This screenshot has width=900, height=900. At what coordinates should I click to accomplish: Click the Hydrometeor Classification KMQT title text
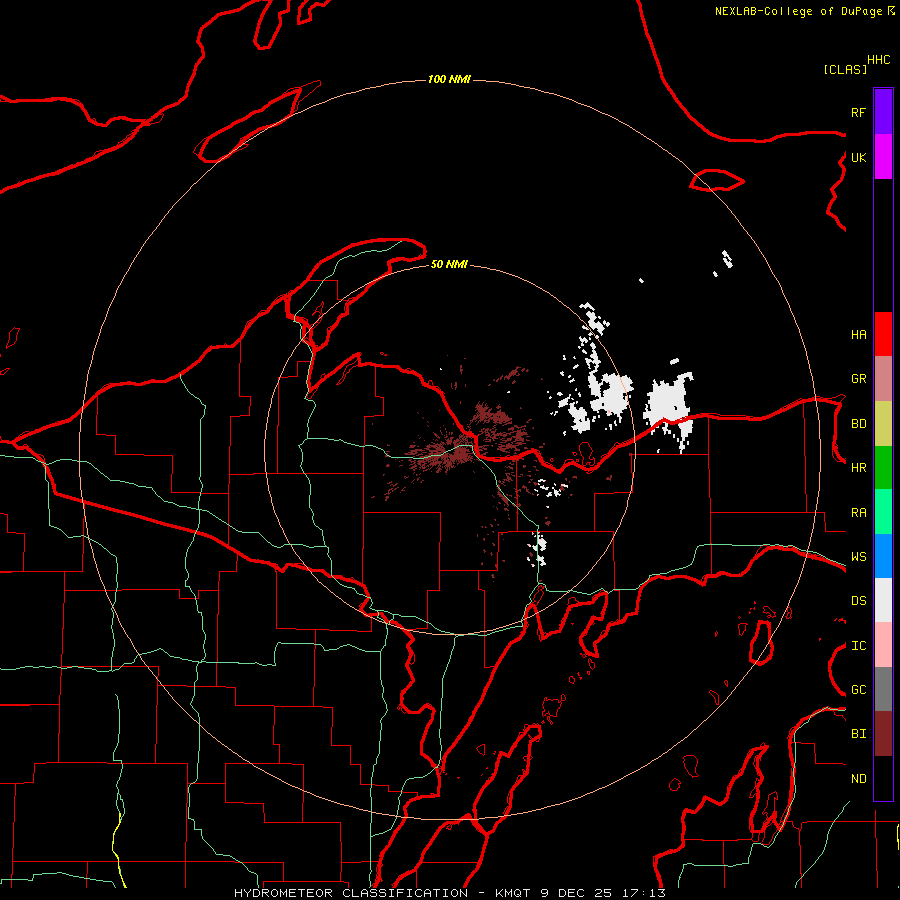[x=449, y=893]
